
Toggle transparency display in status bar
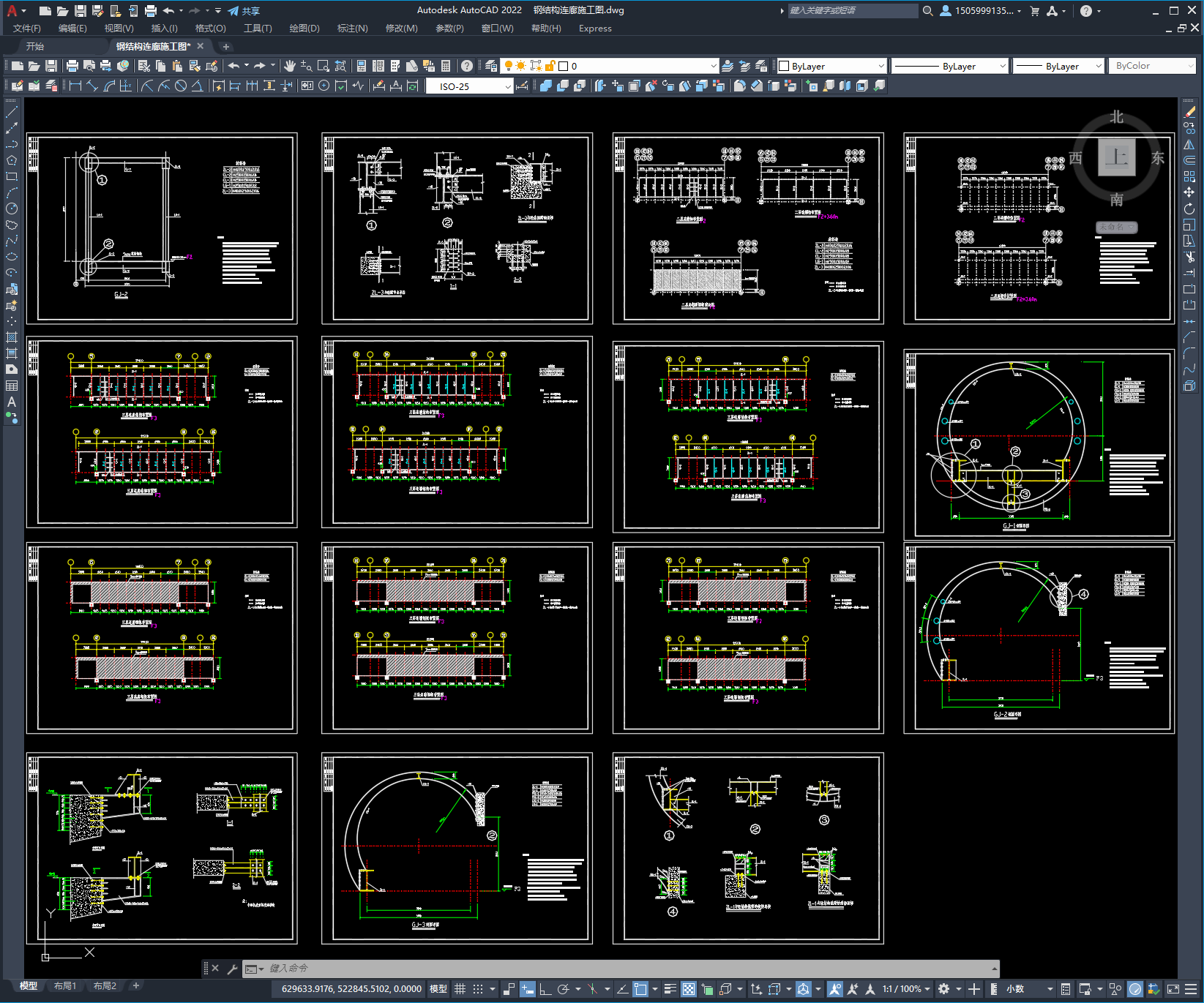689,989
